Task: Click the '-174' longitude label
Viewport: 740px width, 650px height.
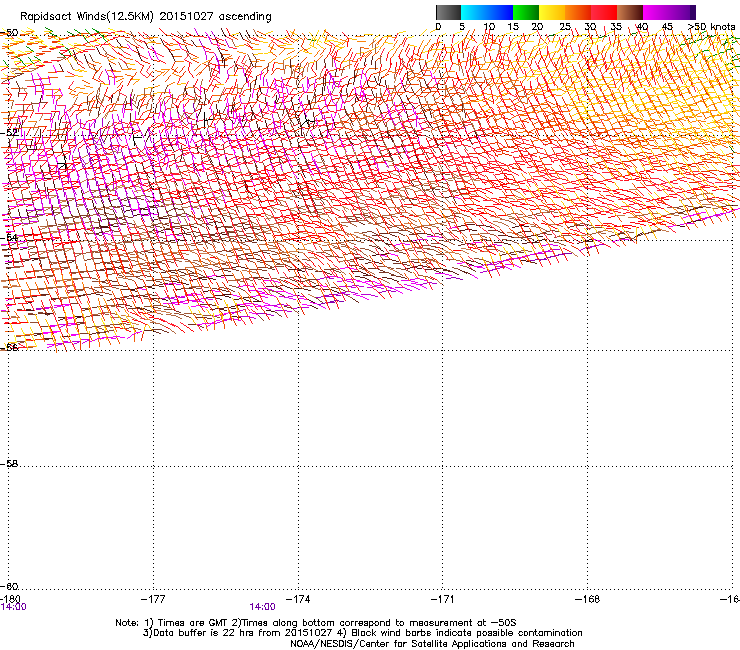Action: [x=298, y=599]
